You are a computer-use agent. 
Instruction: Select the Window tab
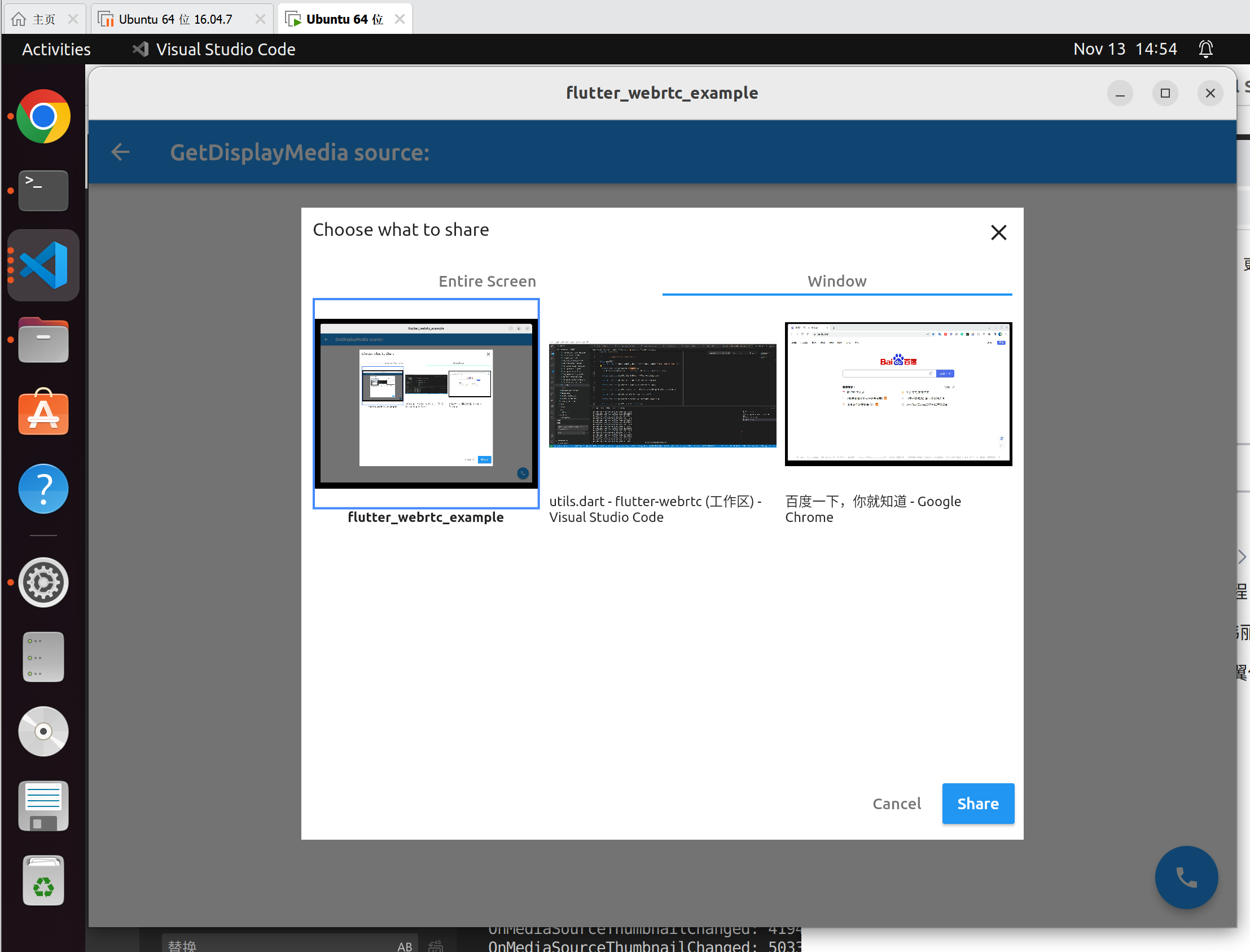coord(836,281)
